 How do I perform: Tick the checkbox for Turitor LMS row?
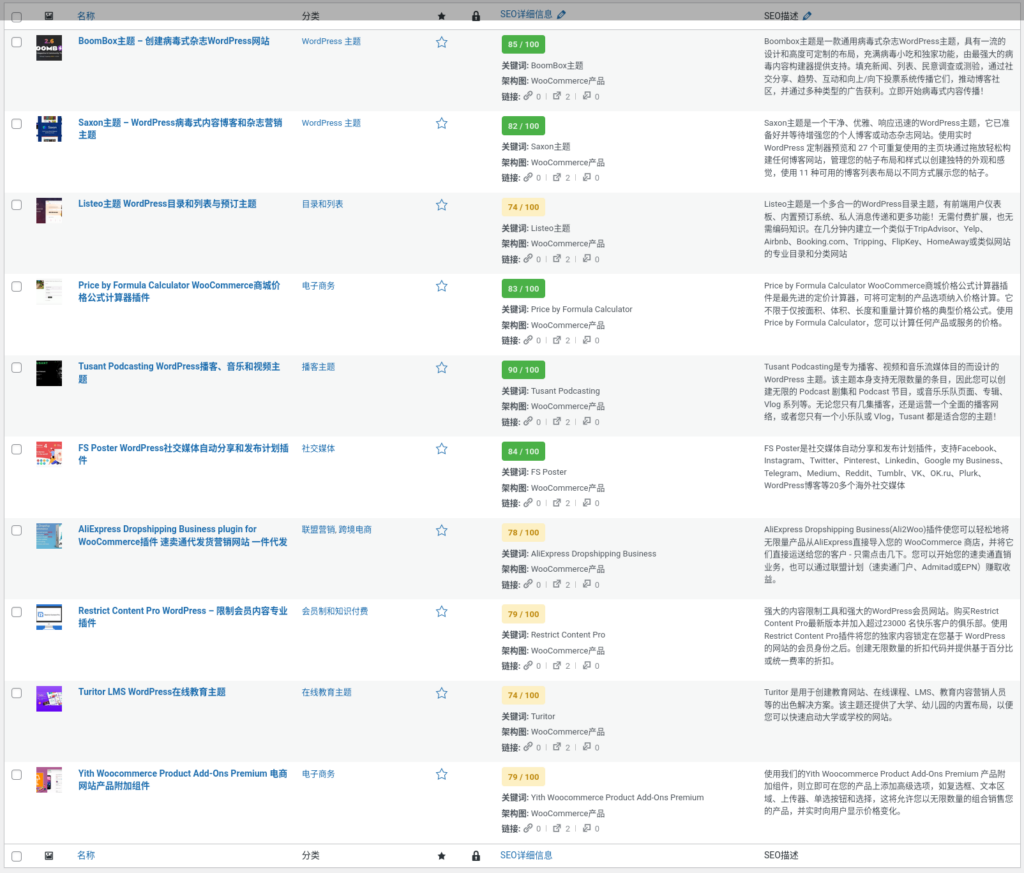click(16, 692)
